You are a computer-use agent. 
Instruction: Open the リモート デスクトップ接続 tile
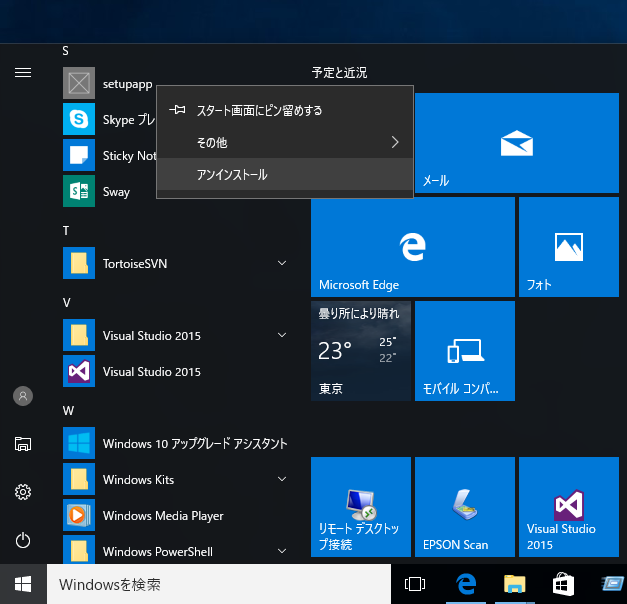click(361, 507)
